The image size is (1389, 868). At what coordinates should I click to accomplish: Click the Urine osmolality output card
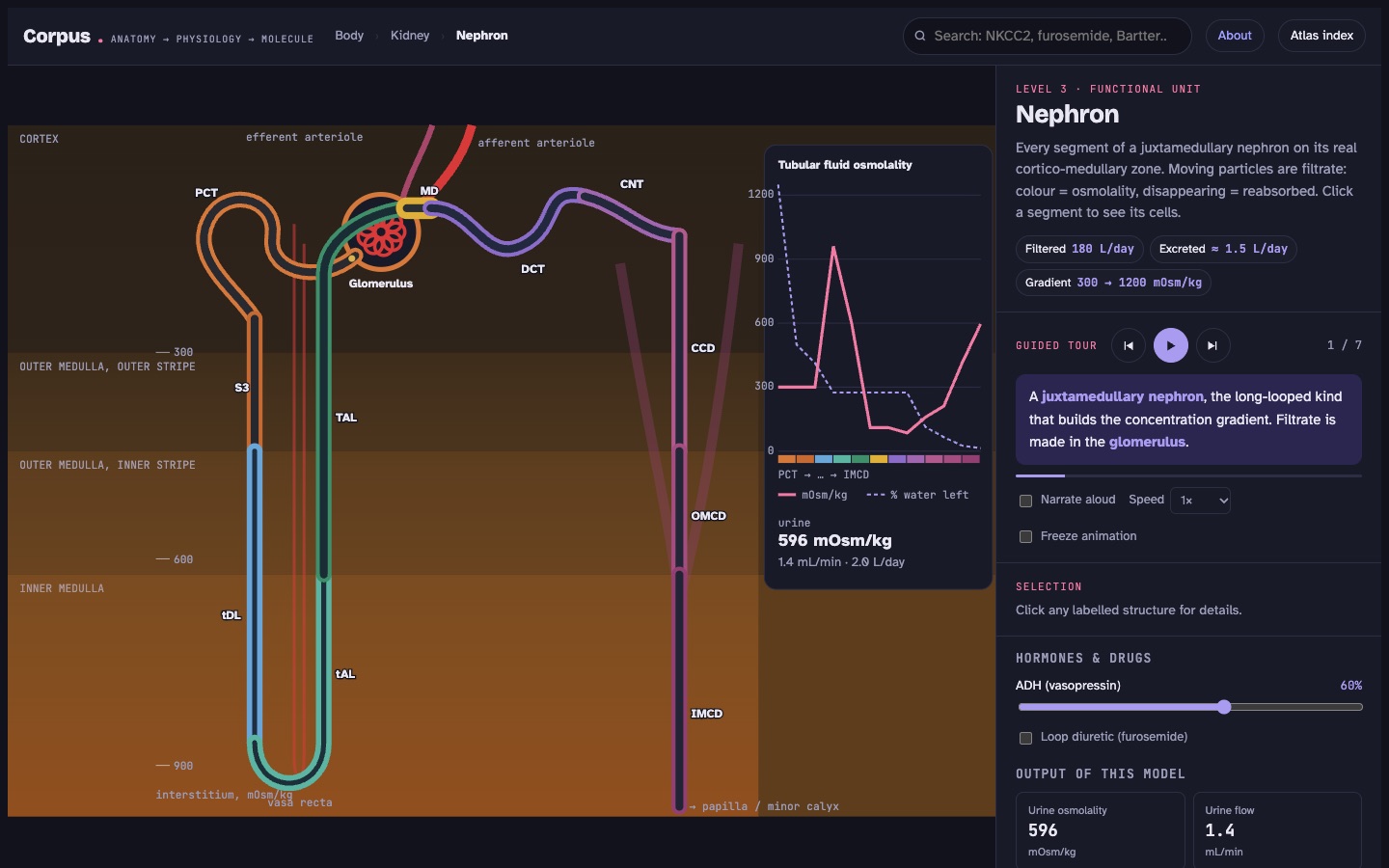tap(1100, 830)
